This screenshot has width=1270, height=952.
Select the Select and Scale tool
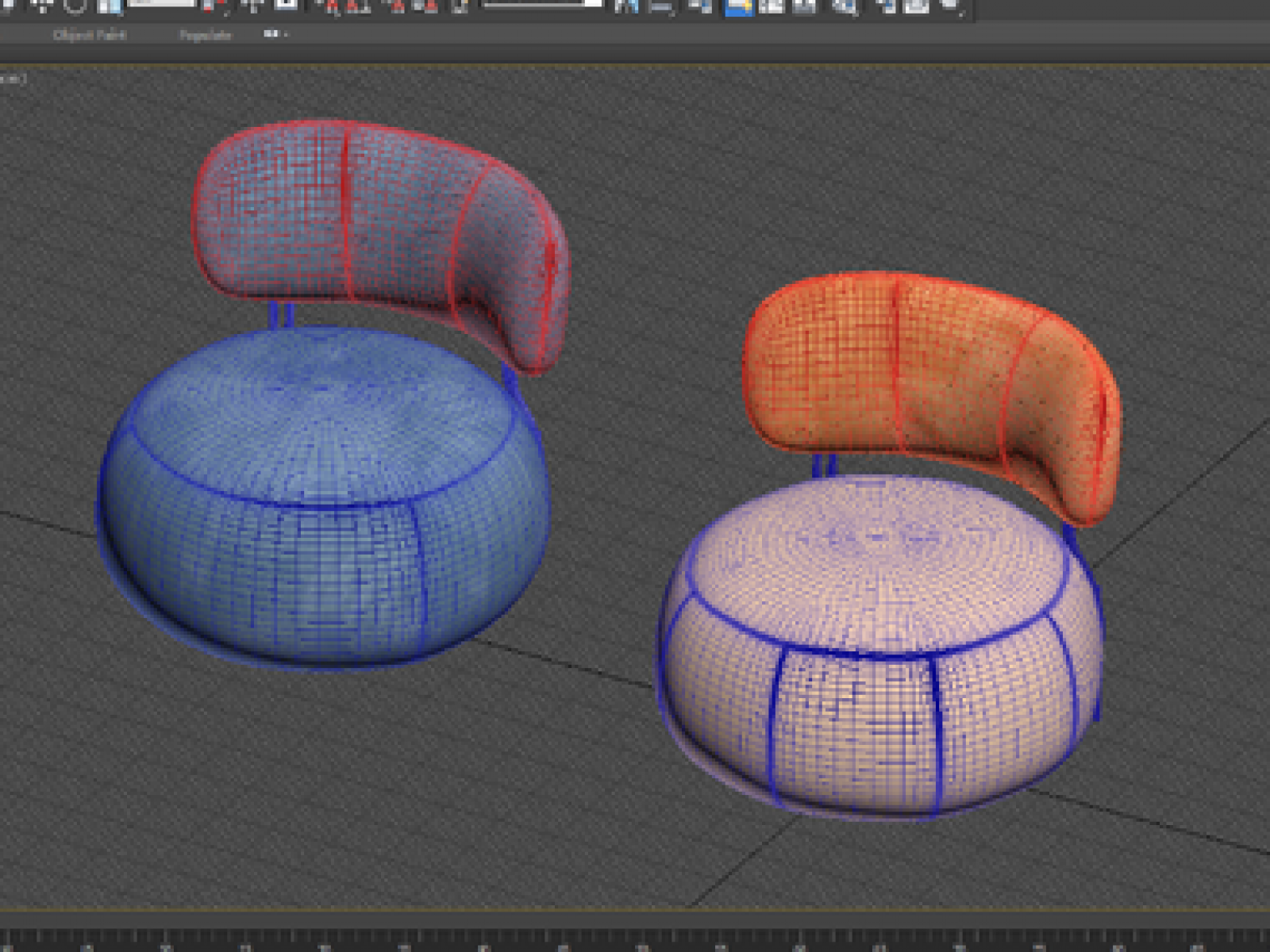(x=110, y=6)
